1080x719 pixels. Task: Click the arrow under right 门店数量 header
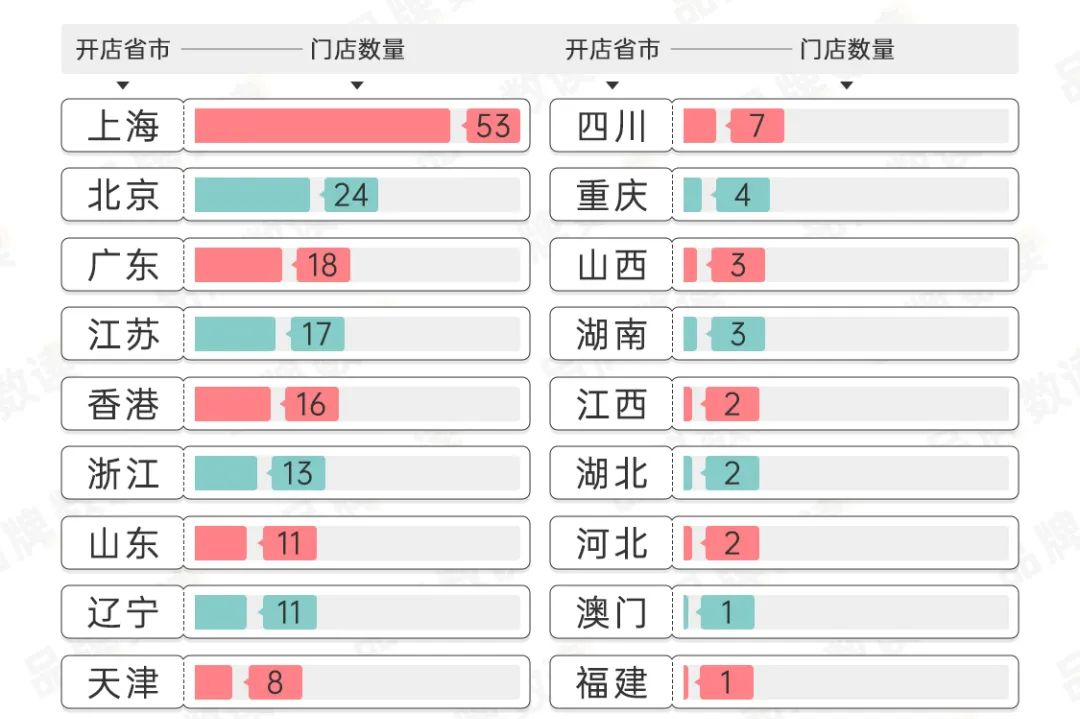click(x=847, y=85)
